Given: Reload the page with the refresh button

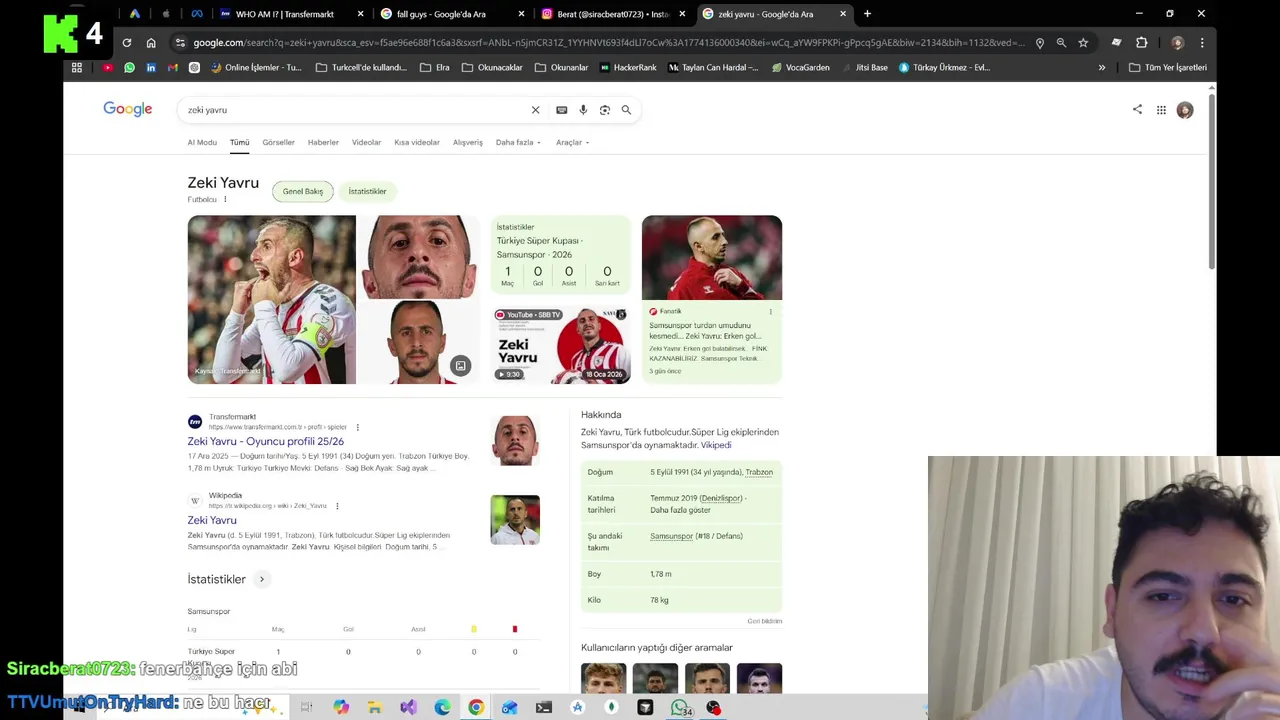Looking at the screenshot, I should tap(127, 43).
